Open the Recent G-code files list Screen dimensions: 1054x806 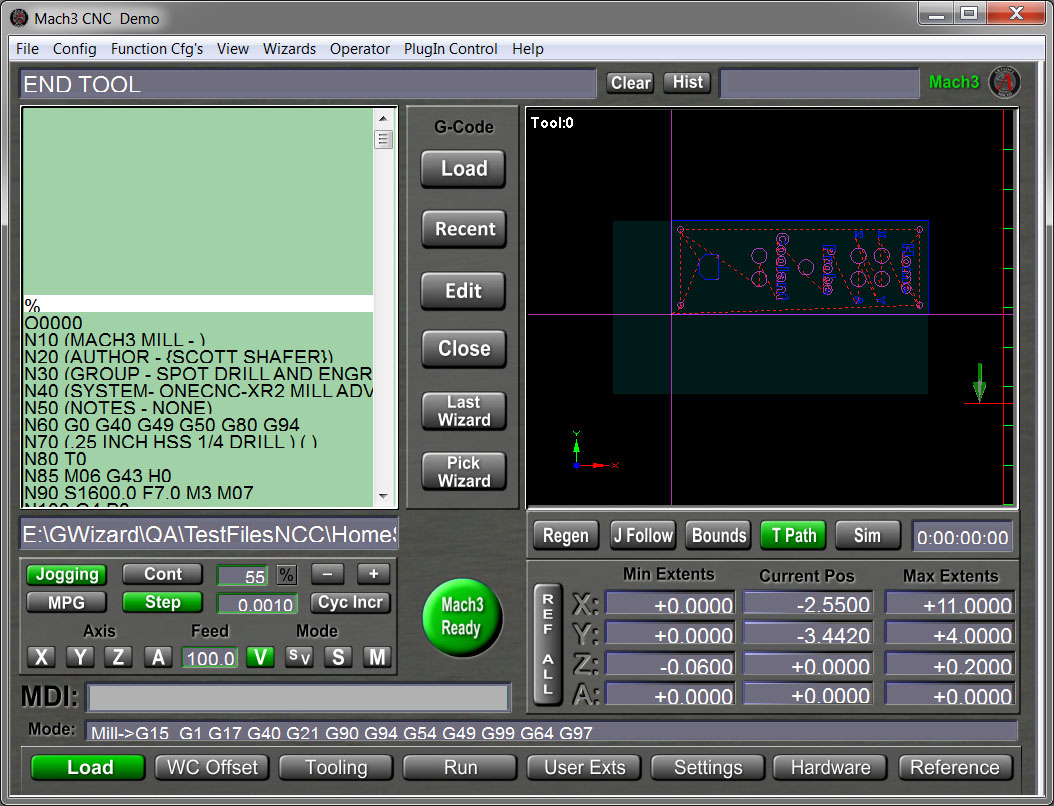pos(463,229)
